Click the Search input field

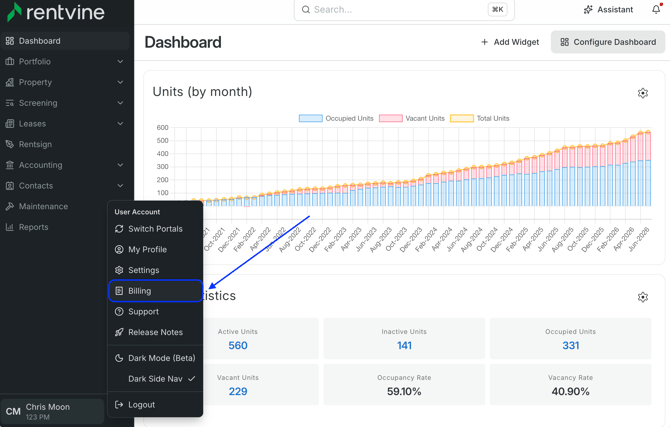pyautogui.click(x=404, y=9)
